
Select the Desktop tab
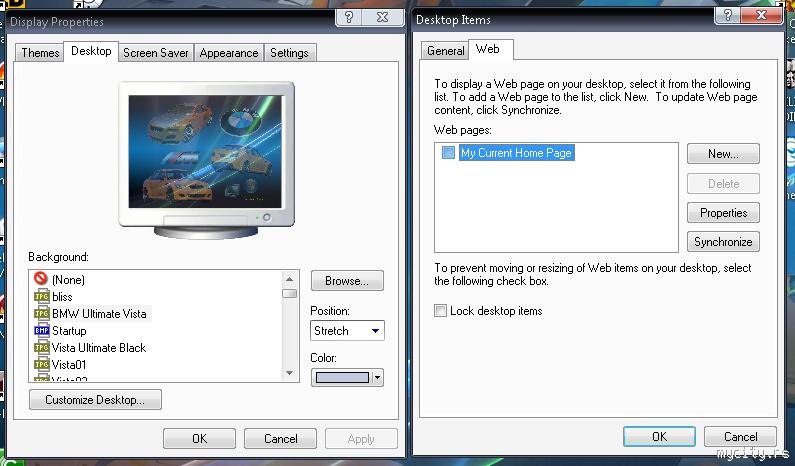point(91,51)
